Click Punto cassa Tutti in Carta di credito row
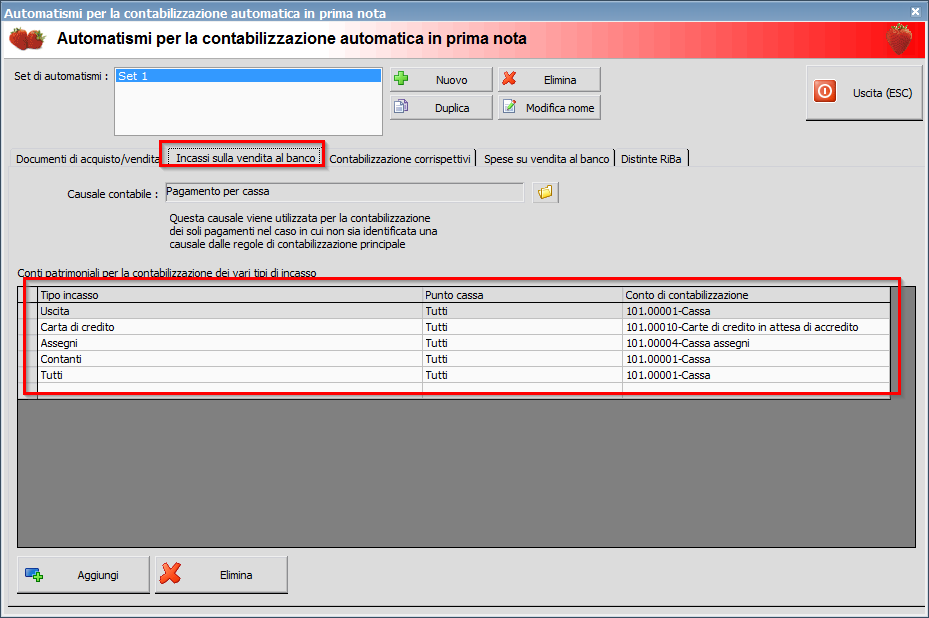This screenshot has height=618, width=929. pos(523,327)
